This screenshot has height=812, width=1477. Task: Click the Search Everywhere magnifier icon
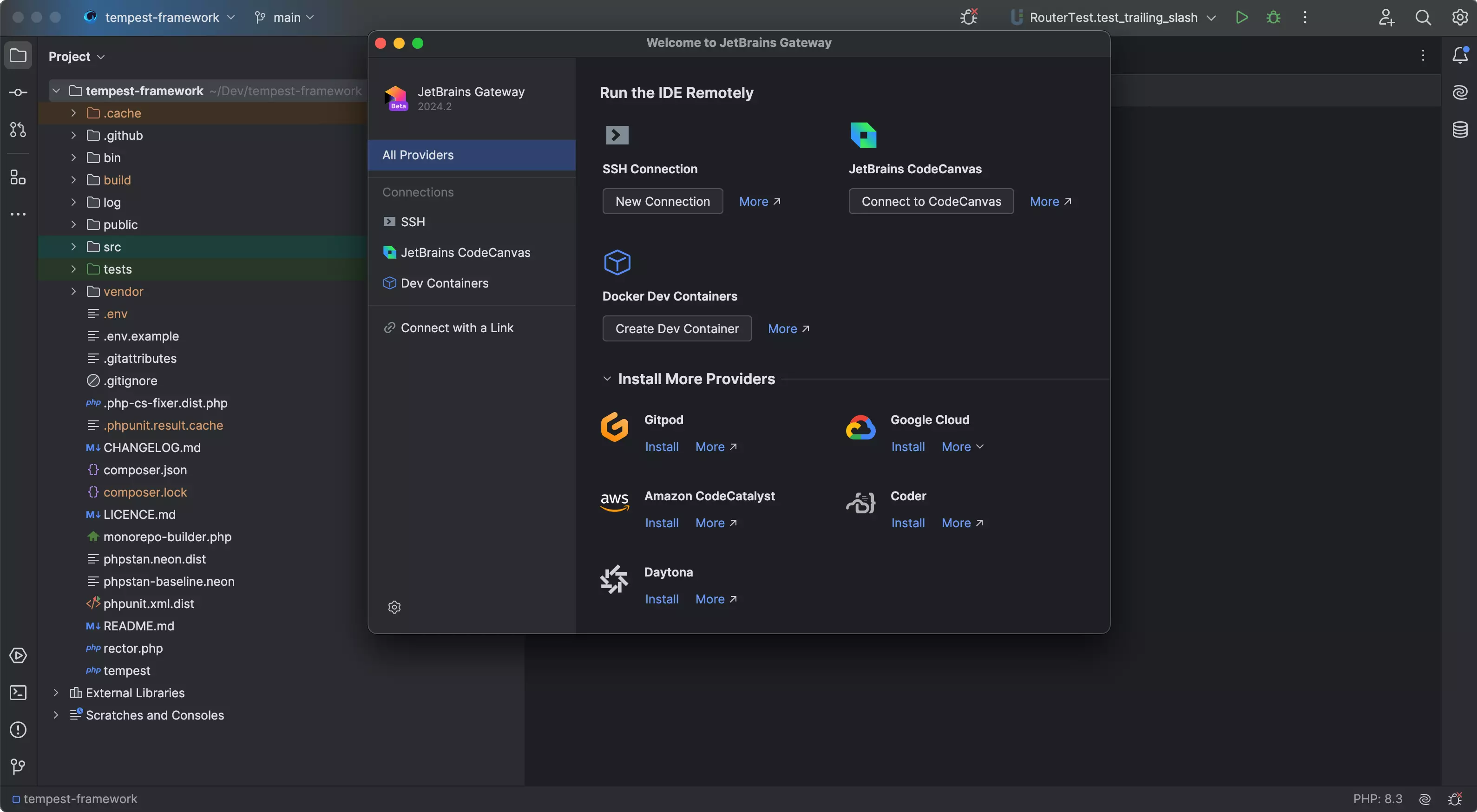tap(1423, 17)
